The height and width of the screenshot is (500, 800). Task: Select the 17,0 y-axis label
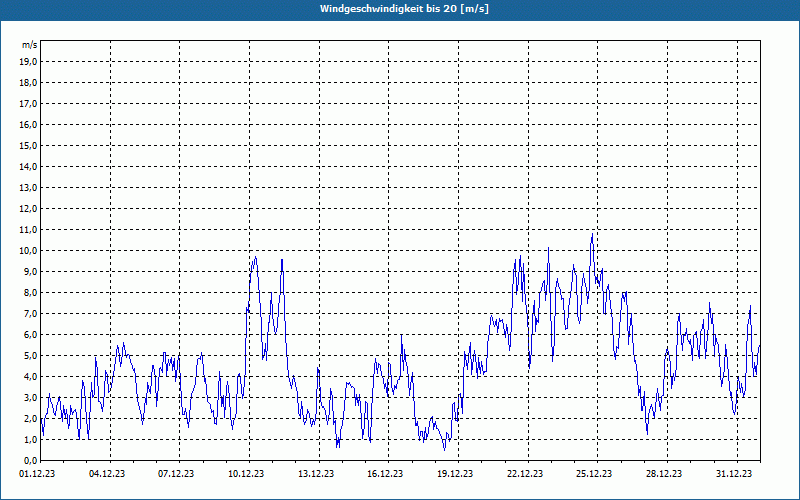(28, 104)
